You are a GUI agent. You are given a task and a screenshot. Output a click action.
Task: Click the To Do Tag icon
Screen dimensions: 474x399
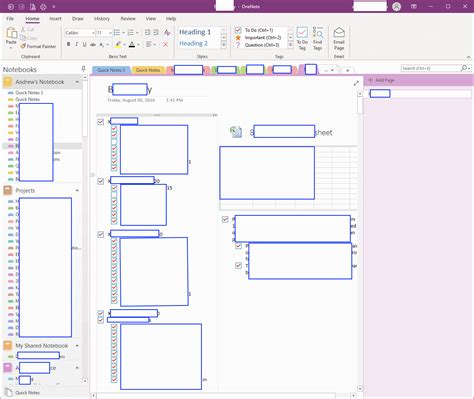pos(302,39)
